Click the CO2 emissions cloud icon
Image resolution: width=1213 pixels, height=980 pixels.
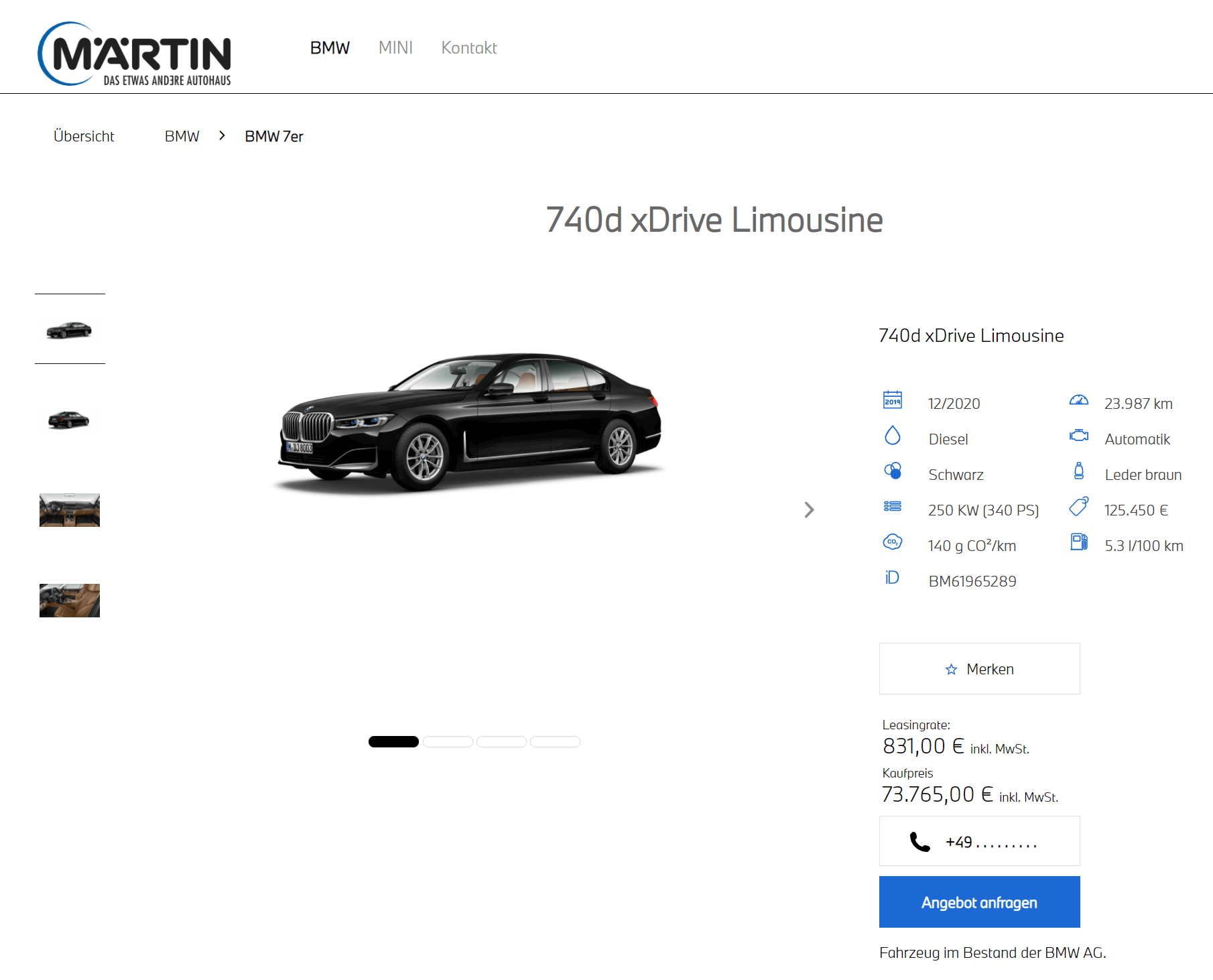[893, 542]
